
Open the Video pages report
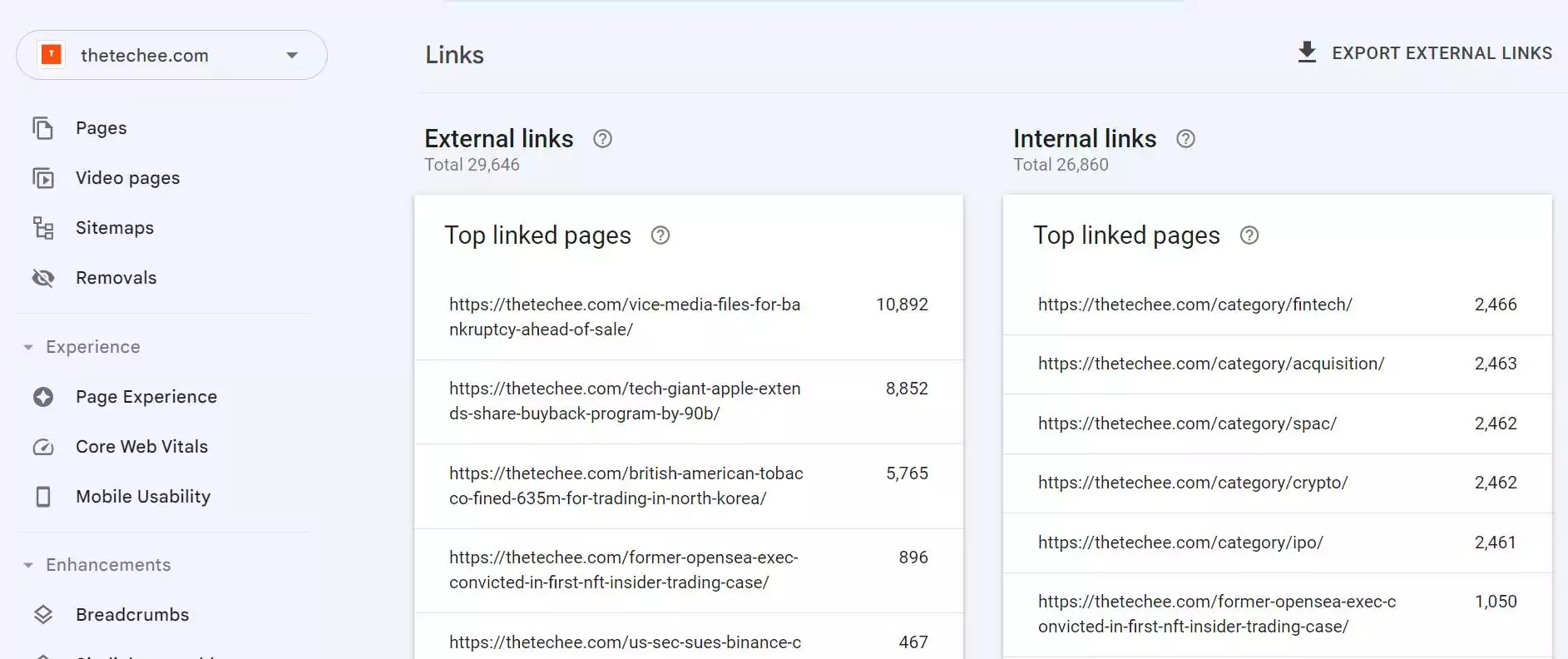click(x=127, y=178)
